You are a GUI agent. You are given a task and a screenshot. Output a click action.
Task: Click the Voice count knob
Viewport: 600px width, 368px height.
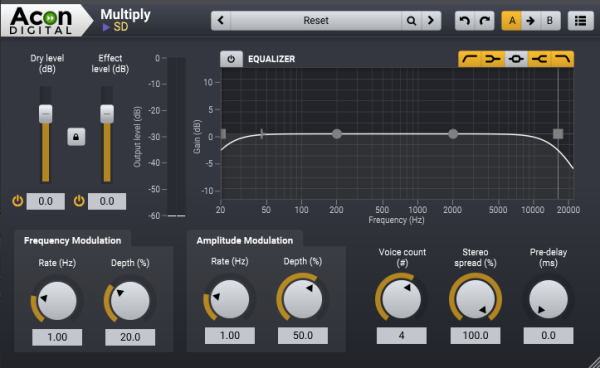(401, 299)
